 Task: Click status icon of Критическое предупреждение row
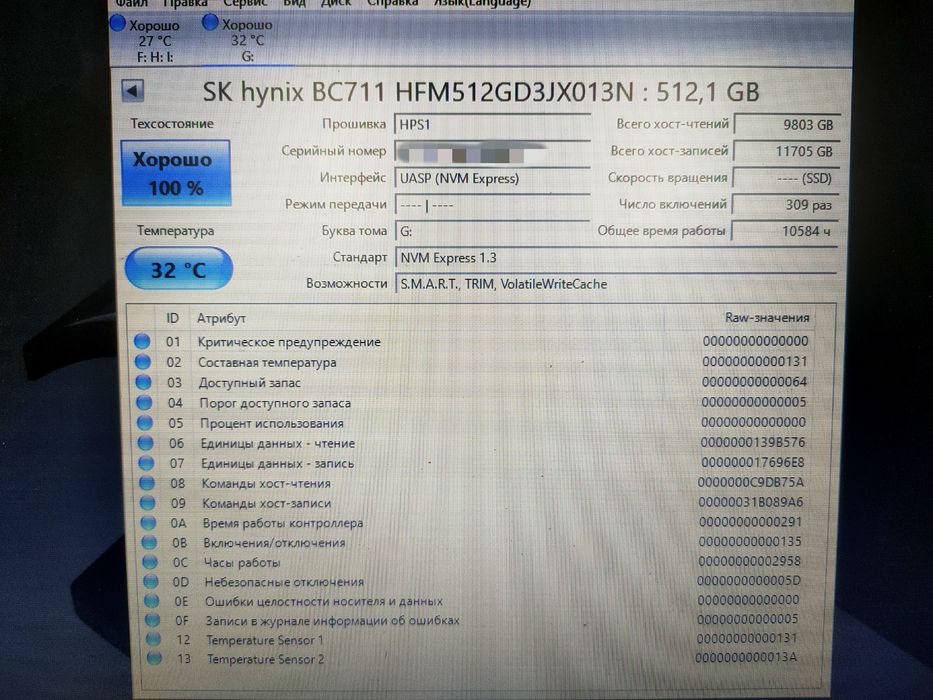coord(142,341)
